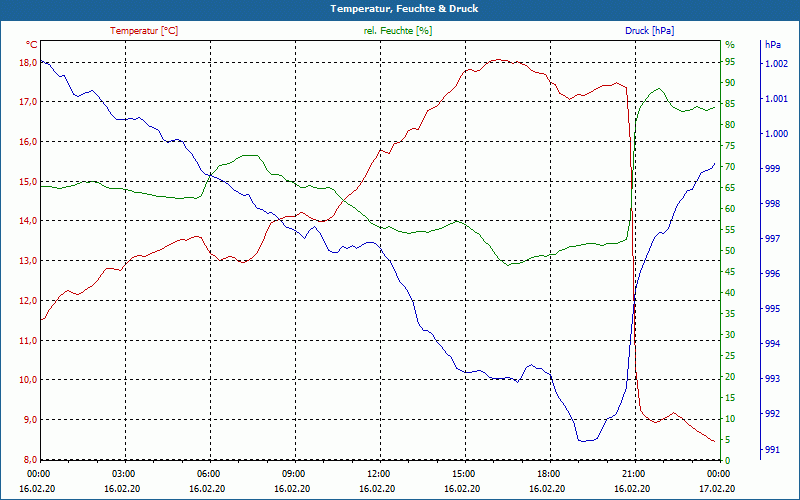Click the "995" pressure axis value
800x500 pixels.
[772, 309]
